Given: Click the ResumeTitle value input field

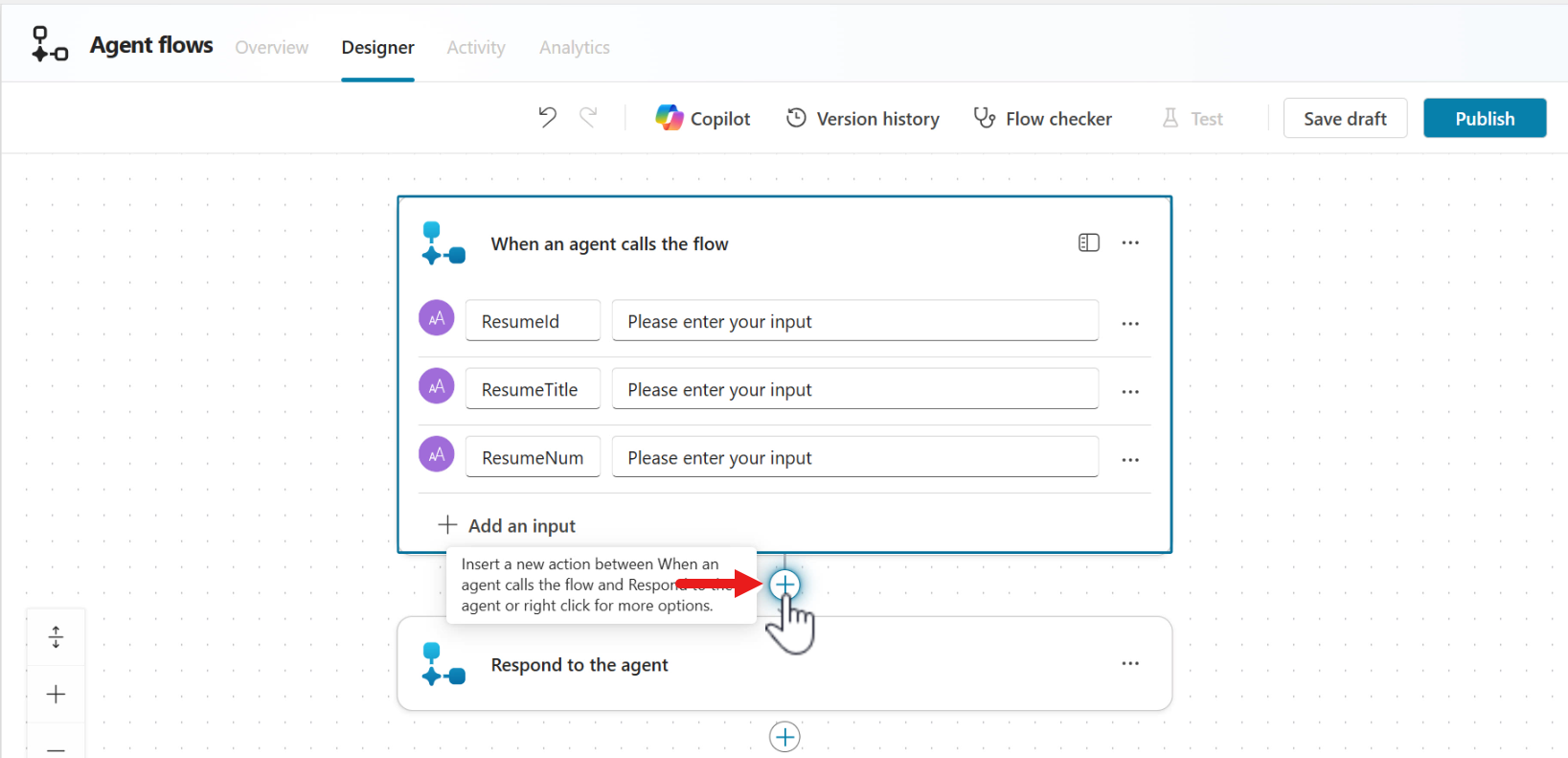Looking at the screenshot, I should point(854,390).
